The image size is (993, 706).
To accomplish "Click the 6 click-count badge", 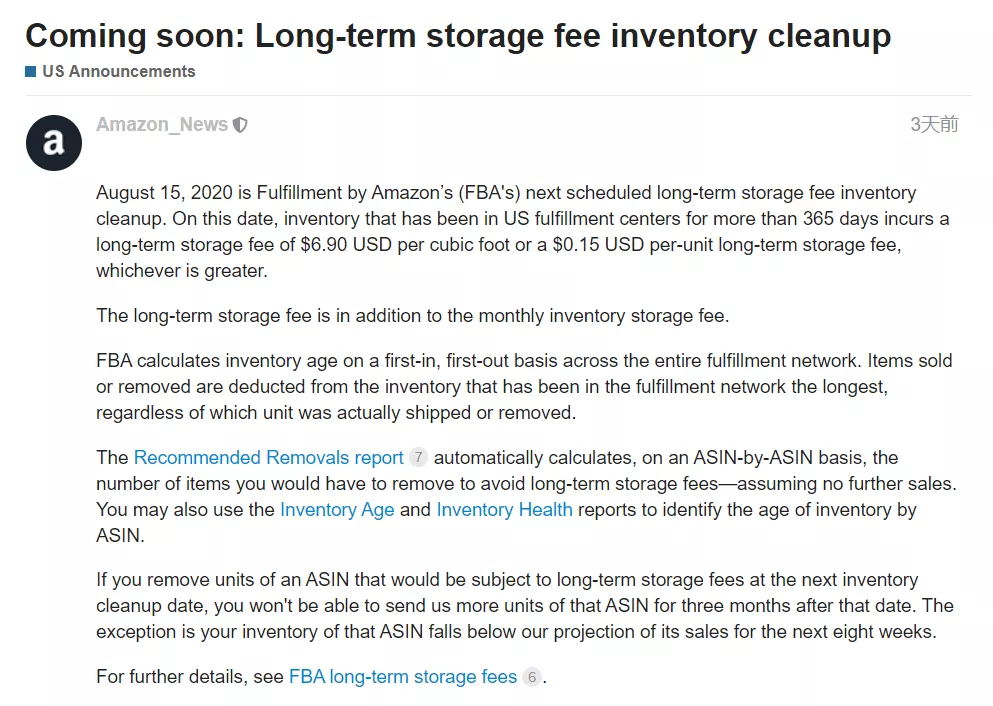I will pos(532,677).
